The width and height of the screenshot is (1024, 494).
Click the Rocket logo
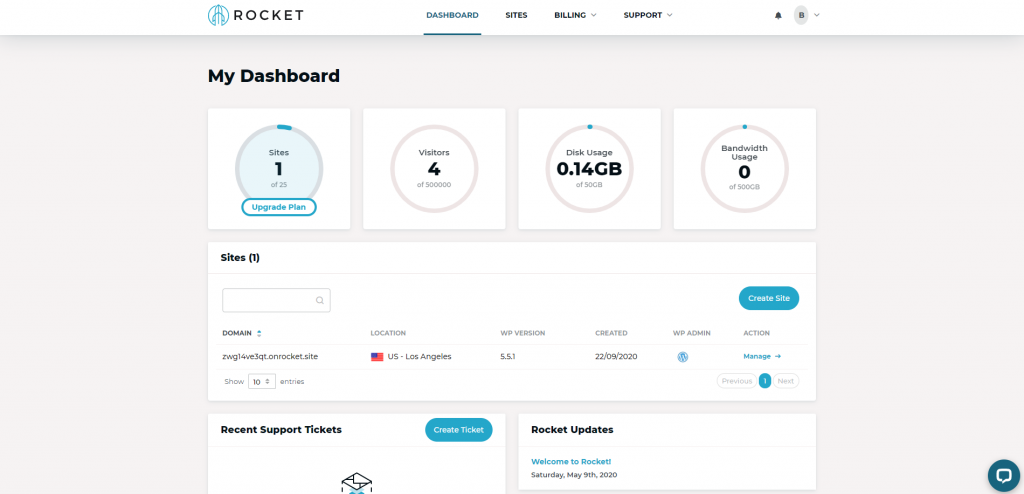click(255, 15)
